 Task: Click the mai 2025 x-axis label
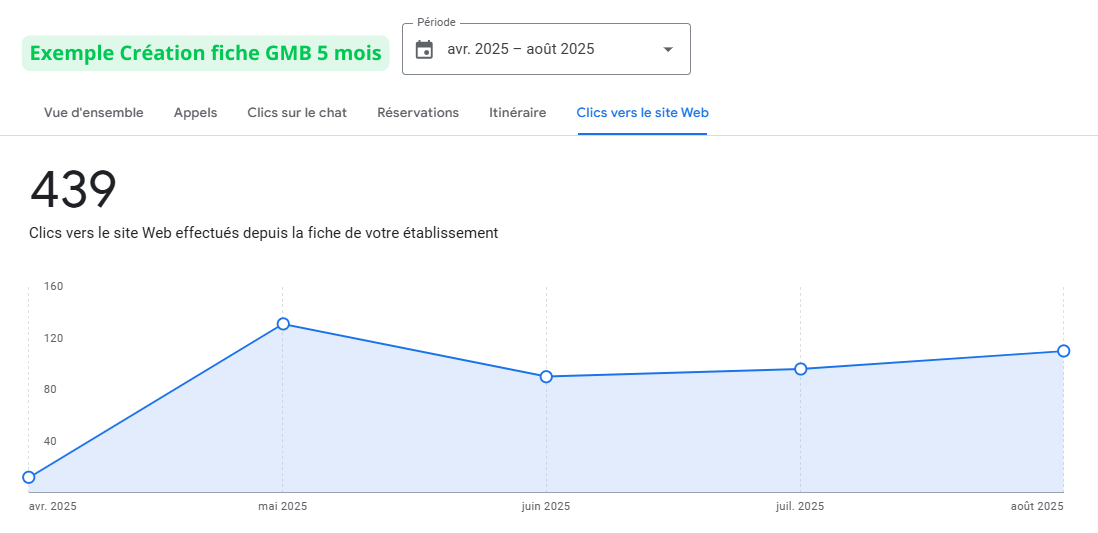[x=283, y=506]
